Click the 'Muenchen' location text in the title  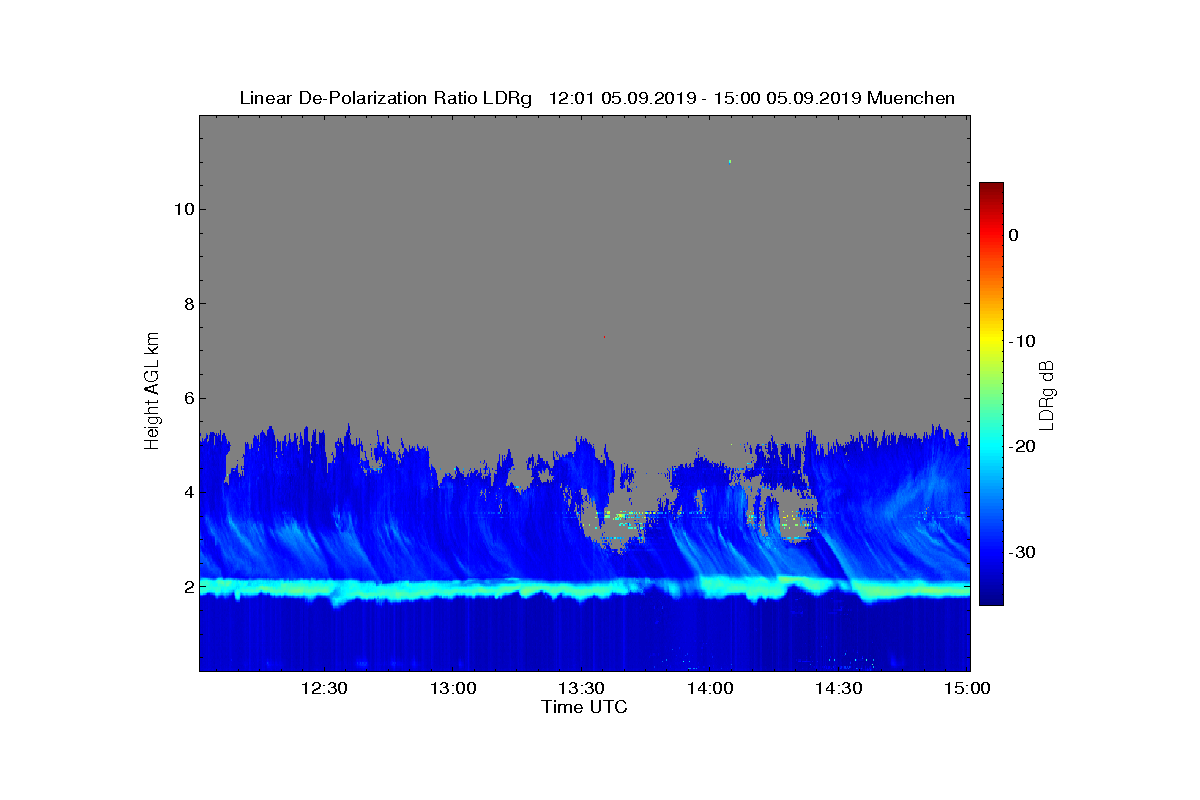pyautogui.click(x=911, y=98)
